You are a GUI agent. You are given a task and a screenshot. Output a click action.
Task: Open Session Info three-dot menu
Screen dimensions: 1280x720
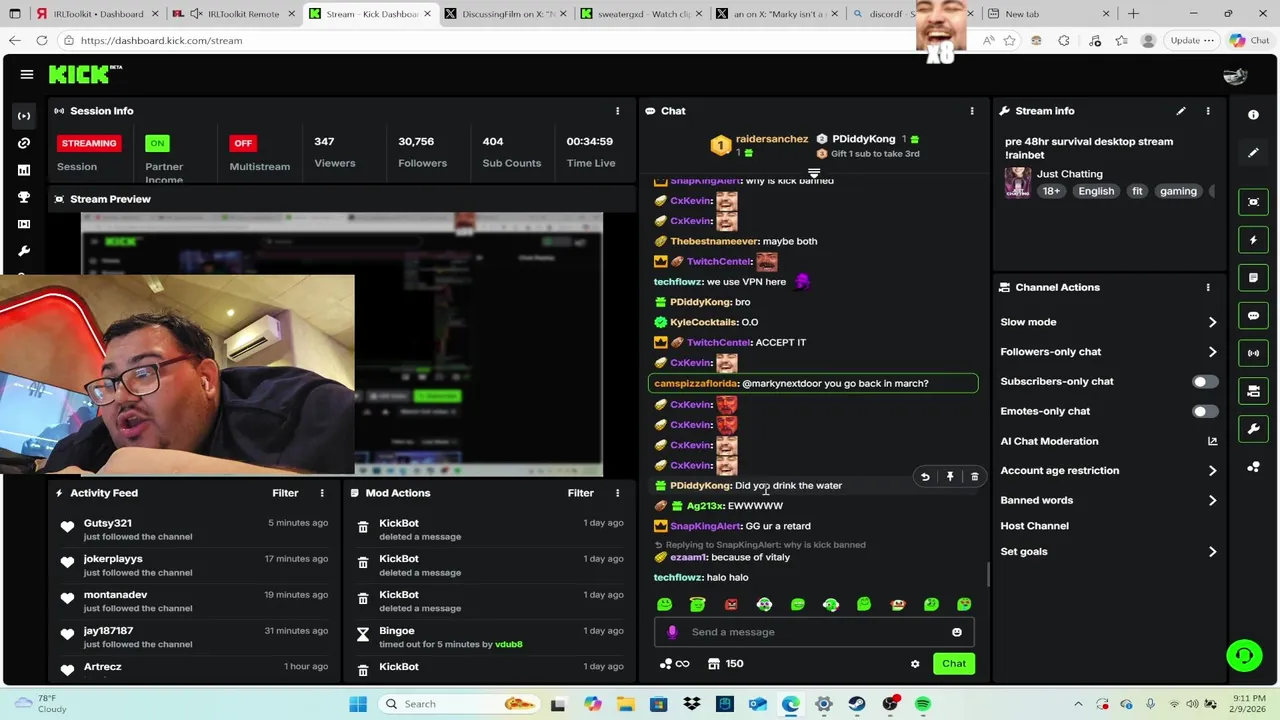(617, 111)
